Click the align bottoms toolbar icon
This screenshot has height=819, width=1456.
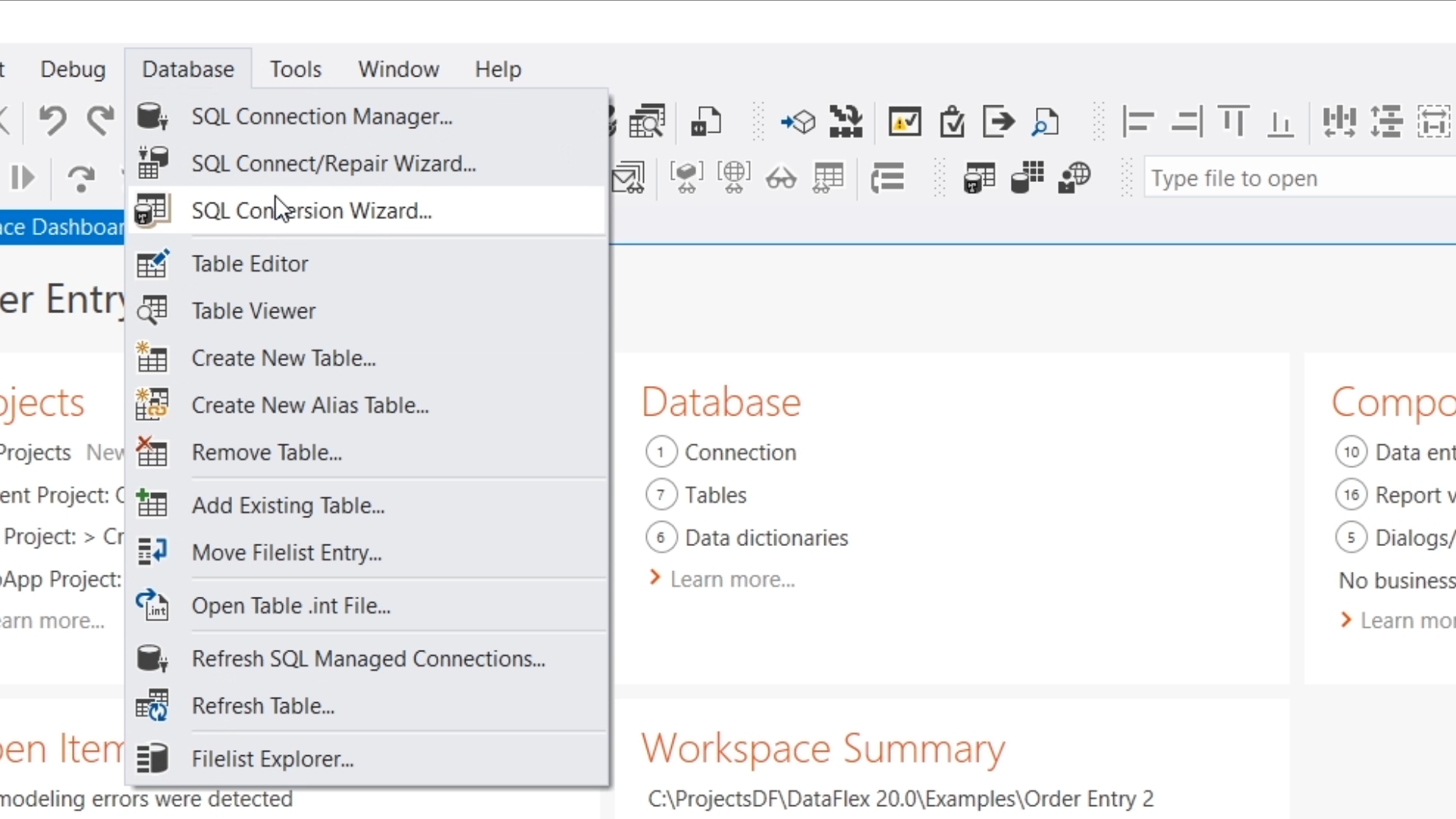(1281, 122)
